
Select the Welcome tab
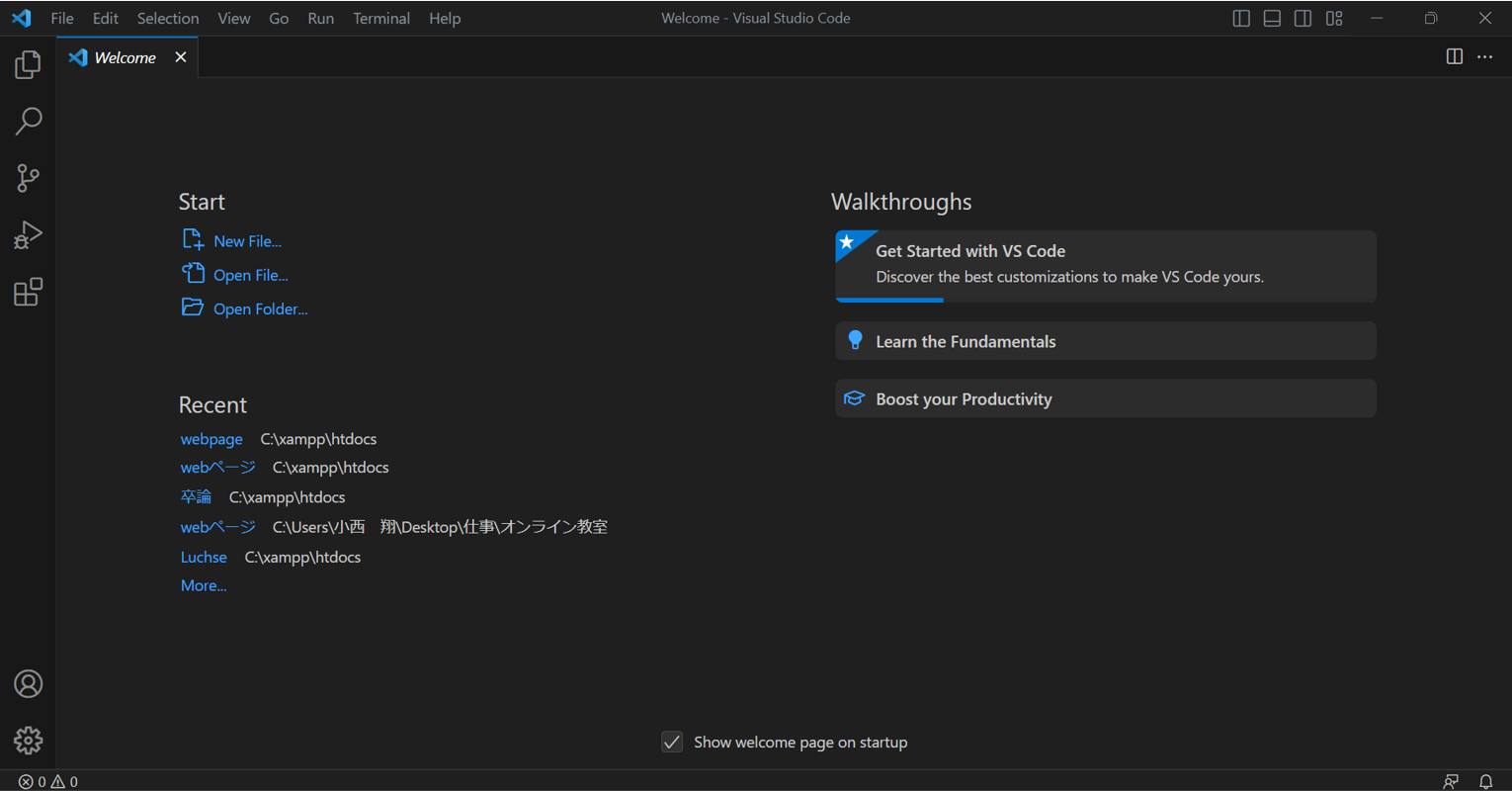pyautogui.click(x=127, y=57)
